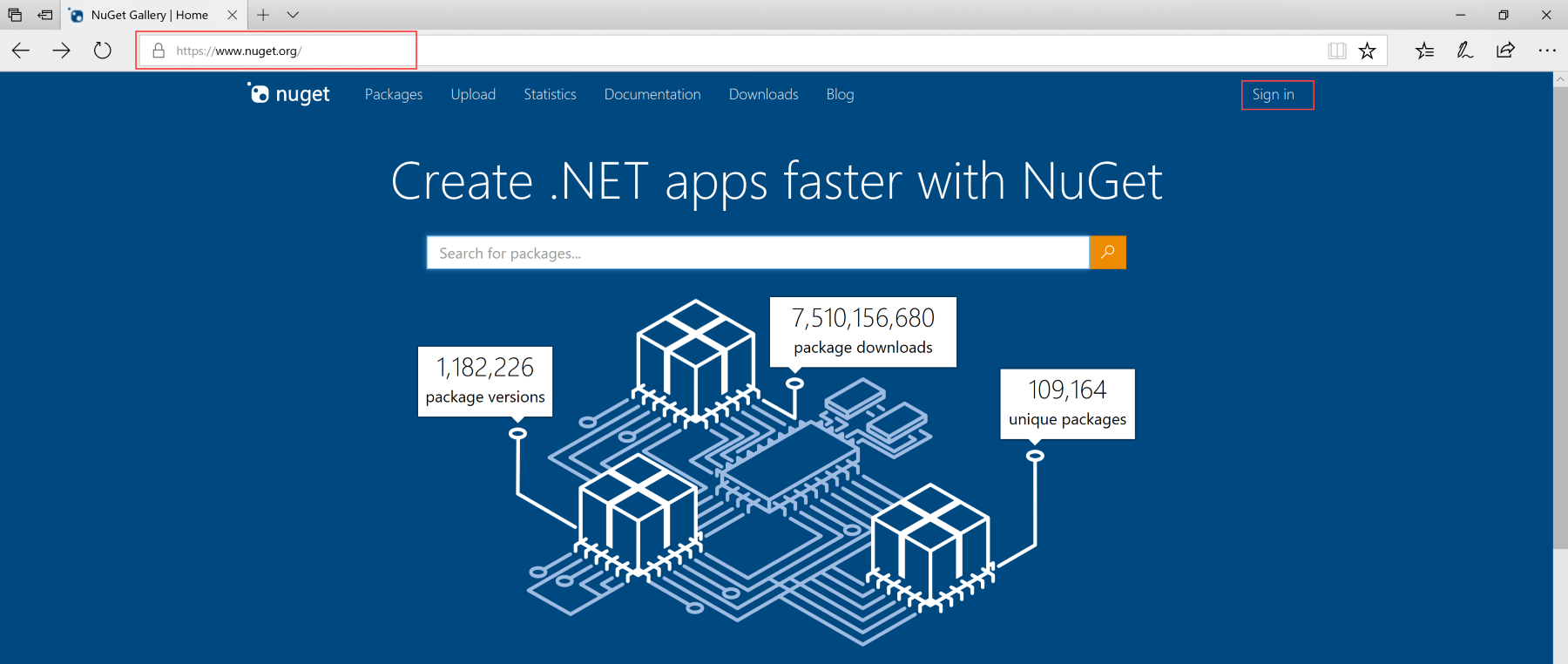Screen dimensions: 1568x664
Task: Open the Documentation page
Action: 652,94
